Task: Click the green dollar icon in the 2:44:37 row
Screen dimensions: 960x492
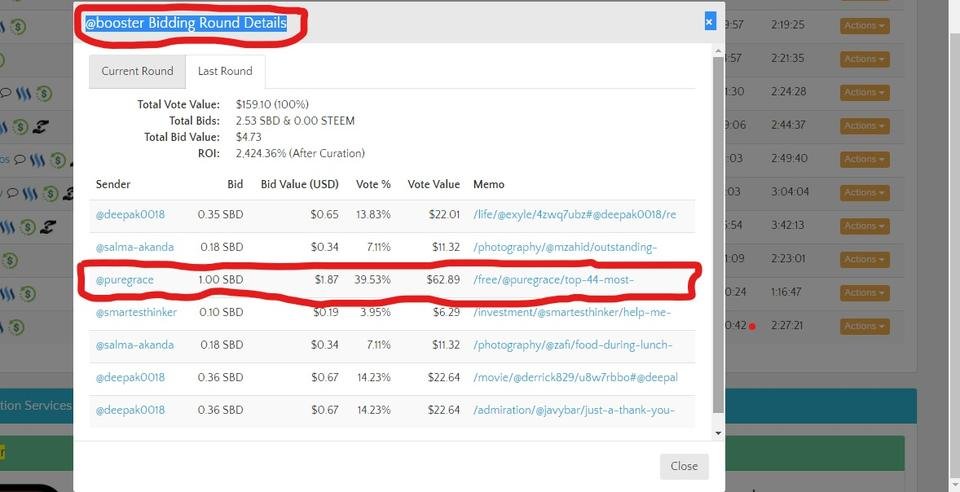Action: click(21, 127)
